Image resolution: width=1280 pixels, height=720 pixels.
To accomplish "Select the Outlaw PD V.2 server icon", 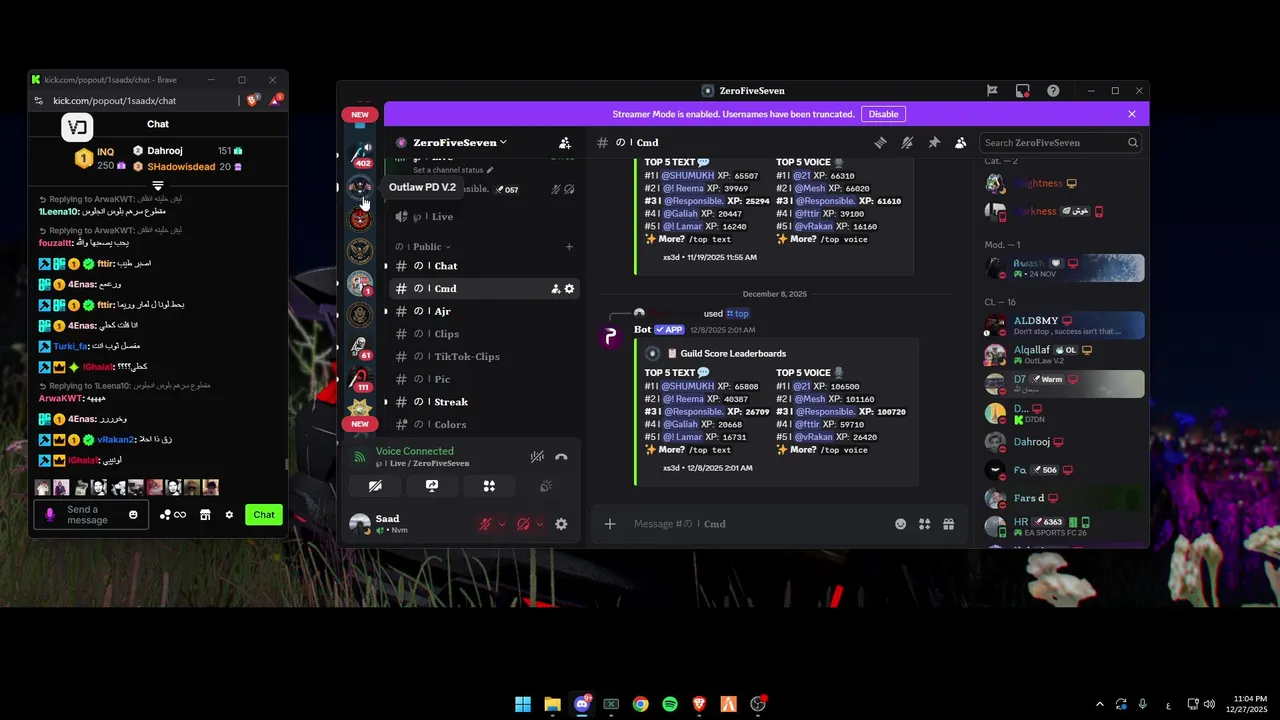I will click(360, 187).
